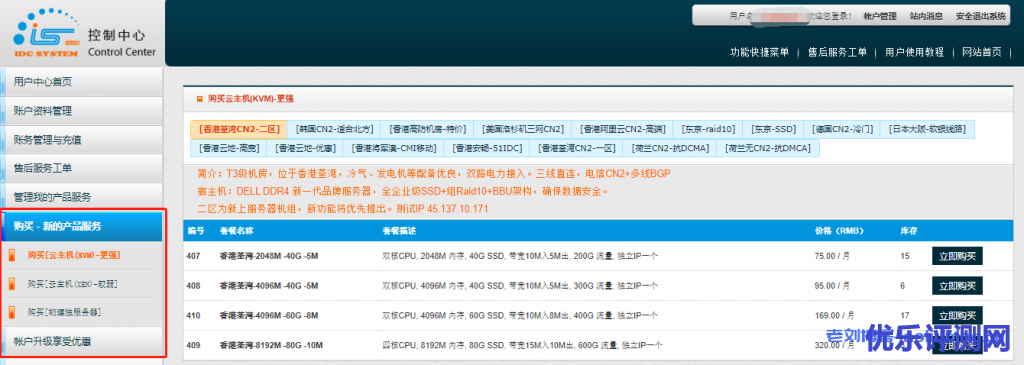
Task: Click the price 95.00 / 月
Action: (833, 286)
